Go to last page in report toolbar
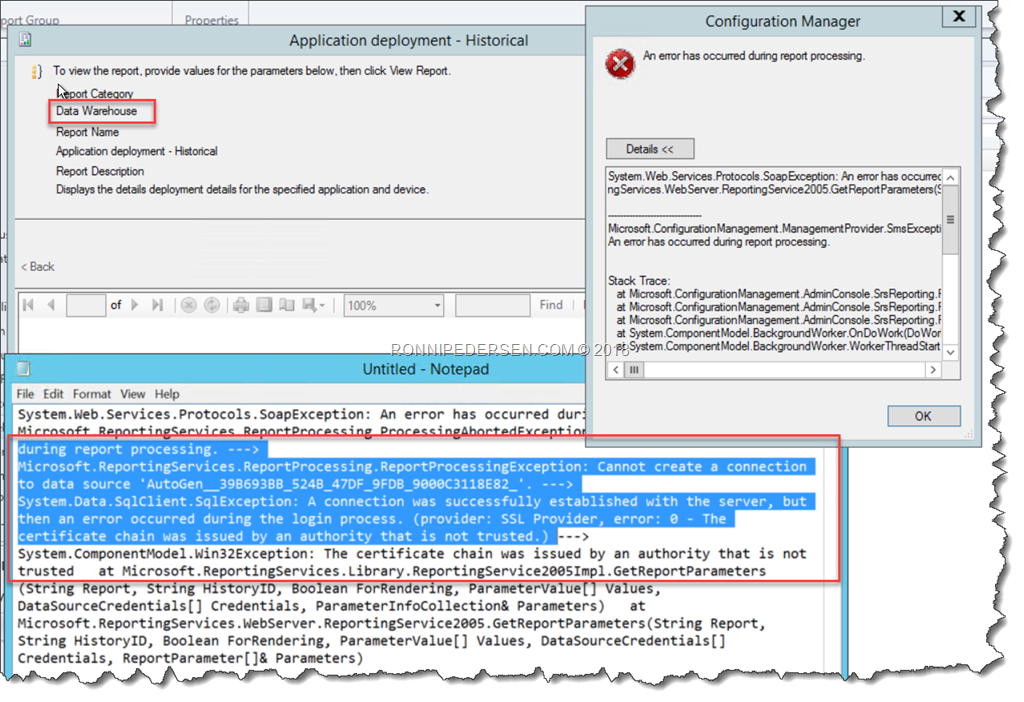 (157, 305)
